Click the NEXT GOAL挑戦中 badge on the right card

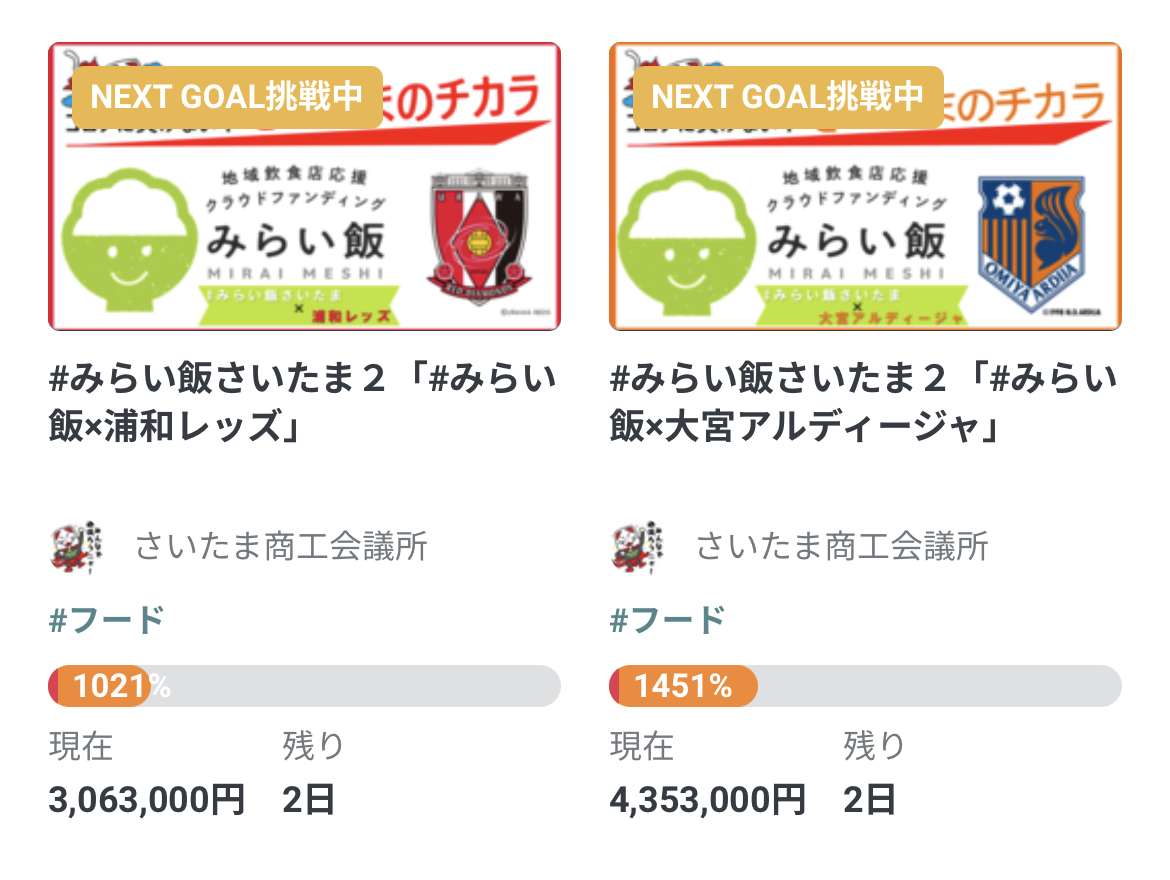[788, 97]
